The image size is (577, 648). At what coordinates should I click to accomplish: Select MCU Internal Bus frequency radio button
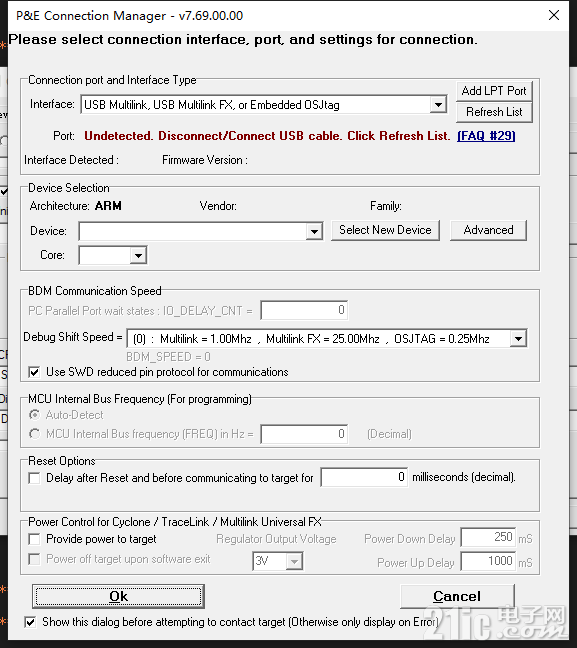click(x=34, y=434)
